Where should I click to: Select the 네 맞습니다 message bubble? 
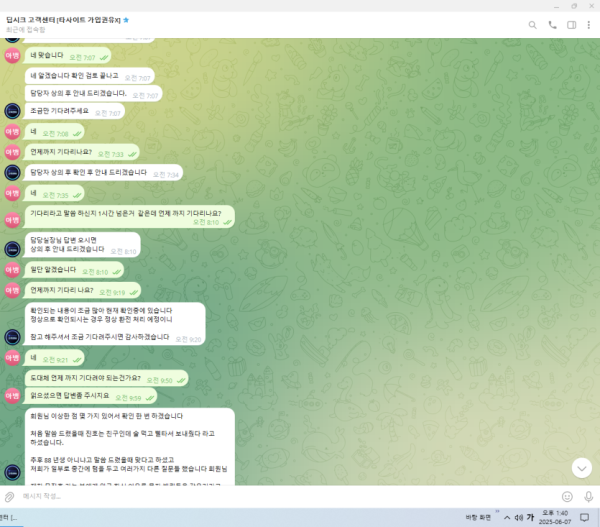(x=68, y=56)
